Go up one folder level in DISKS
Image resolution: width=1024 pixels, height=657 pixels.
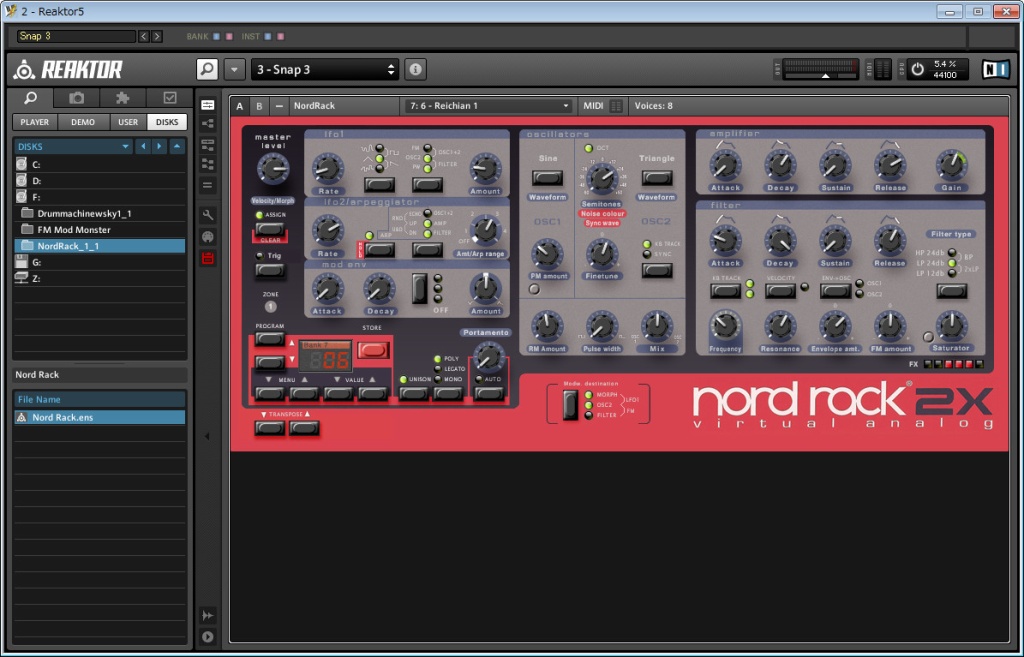[177, 146]
